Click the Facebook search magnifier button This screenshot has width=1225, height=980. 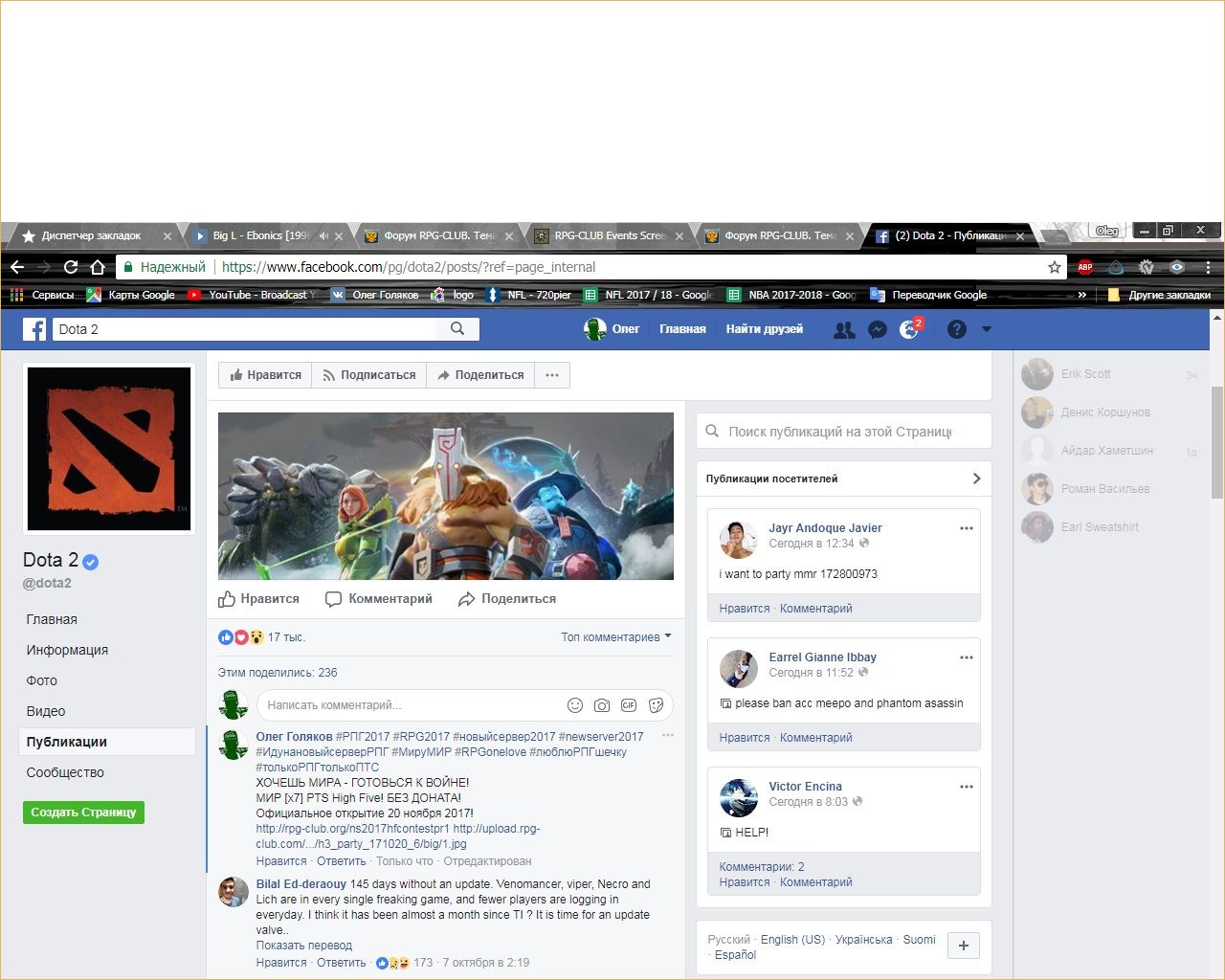point(457,329)
